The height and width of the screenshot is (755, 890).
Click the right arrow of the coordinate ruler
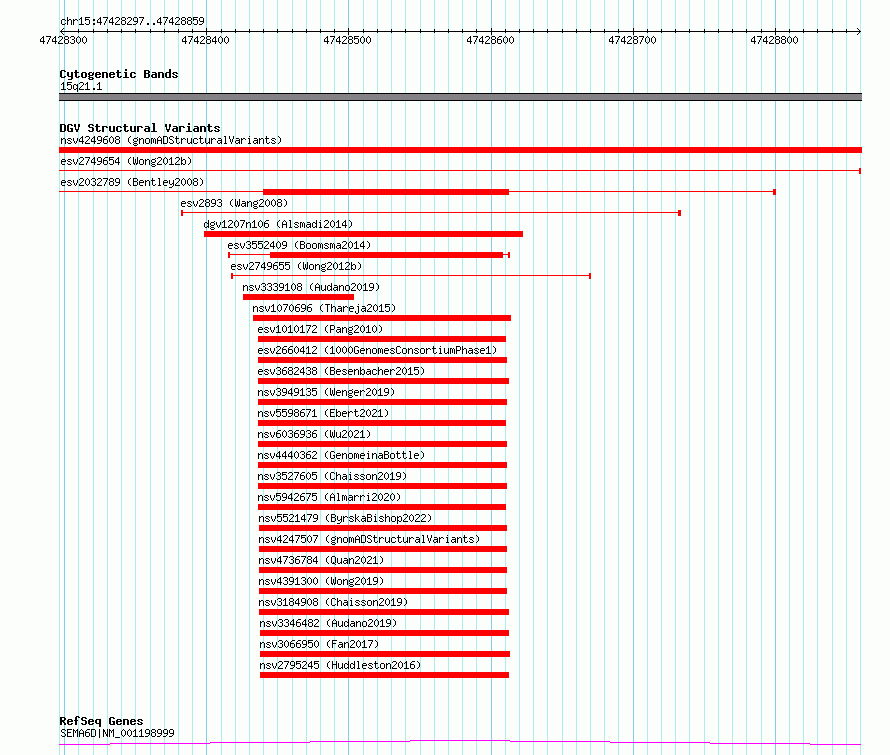[859, 31]
